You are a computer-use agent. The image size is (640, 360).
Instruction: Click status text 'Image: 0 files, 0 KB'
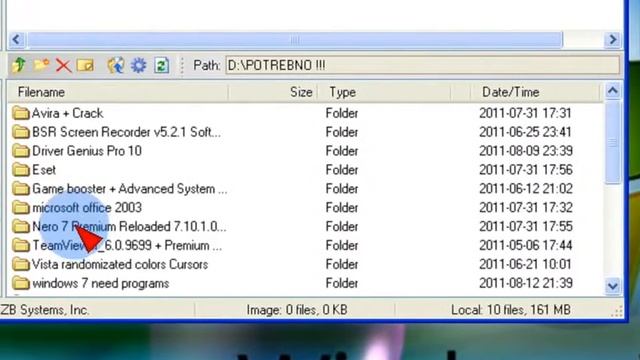(x=297, y=310)
